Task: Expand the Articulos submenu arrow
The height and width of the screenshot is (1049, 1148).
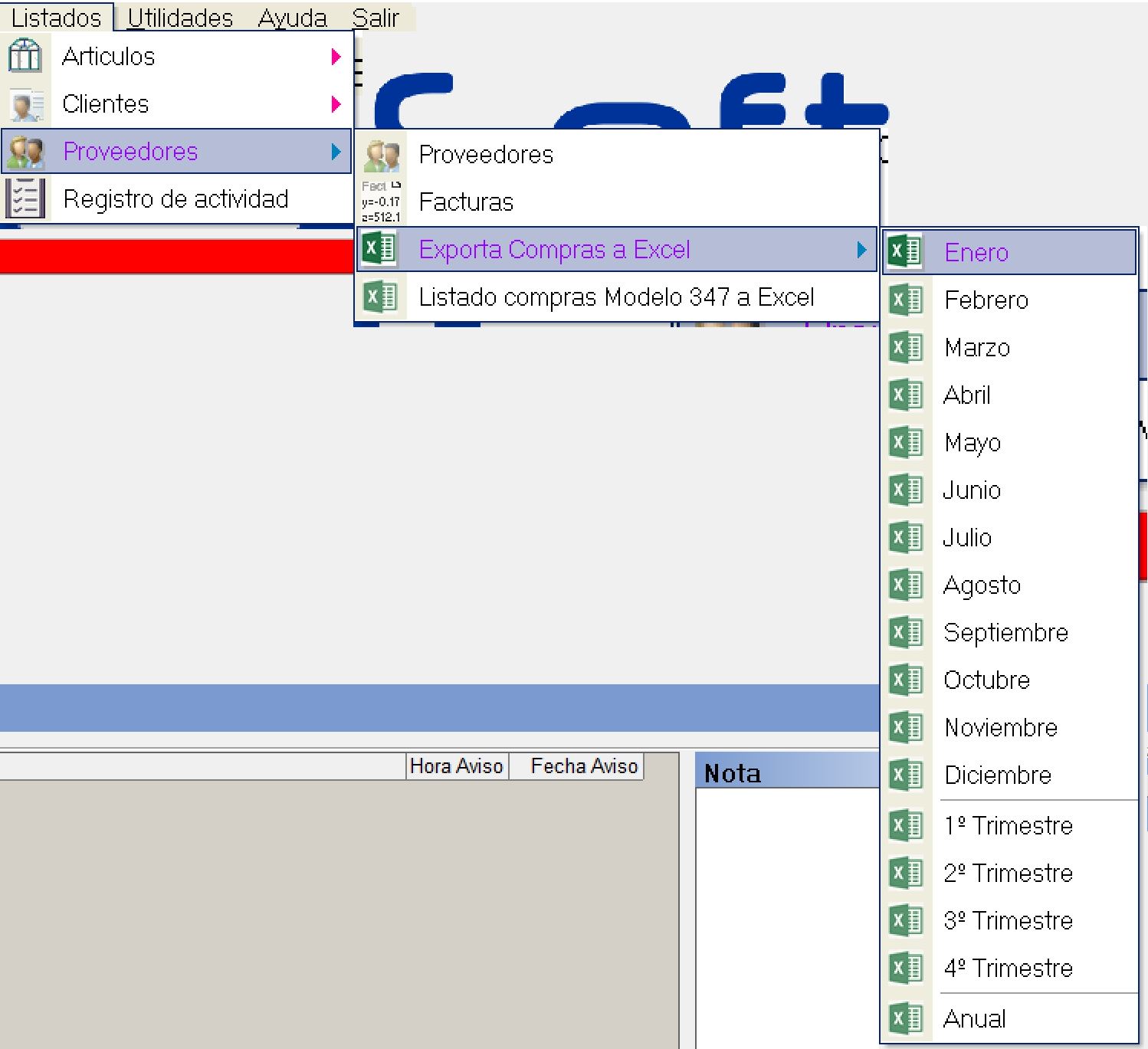Action: pyautogui.click(x=336, y=57)
